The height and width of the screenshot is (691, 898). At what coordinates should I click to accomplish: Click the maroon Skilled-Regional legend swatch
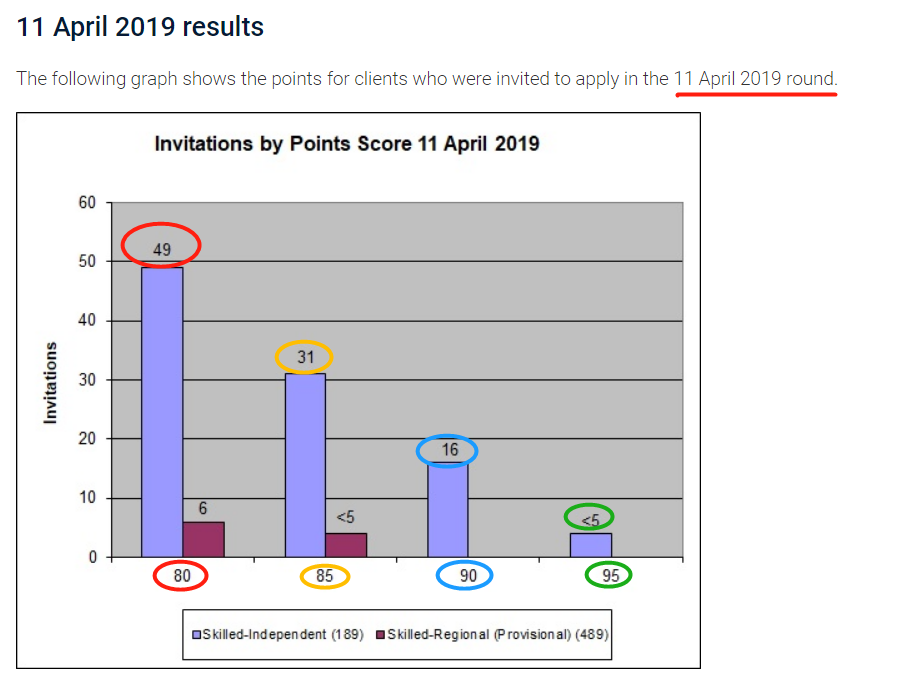tap(380, 635)
